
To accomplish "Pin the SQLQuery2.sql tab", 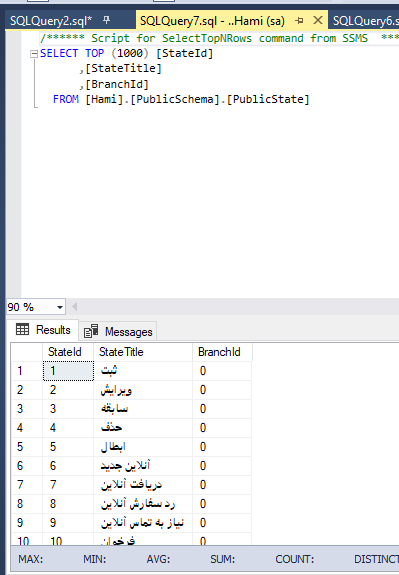I will click(x=107, y=20).
